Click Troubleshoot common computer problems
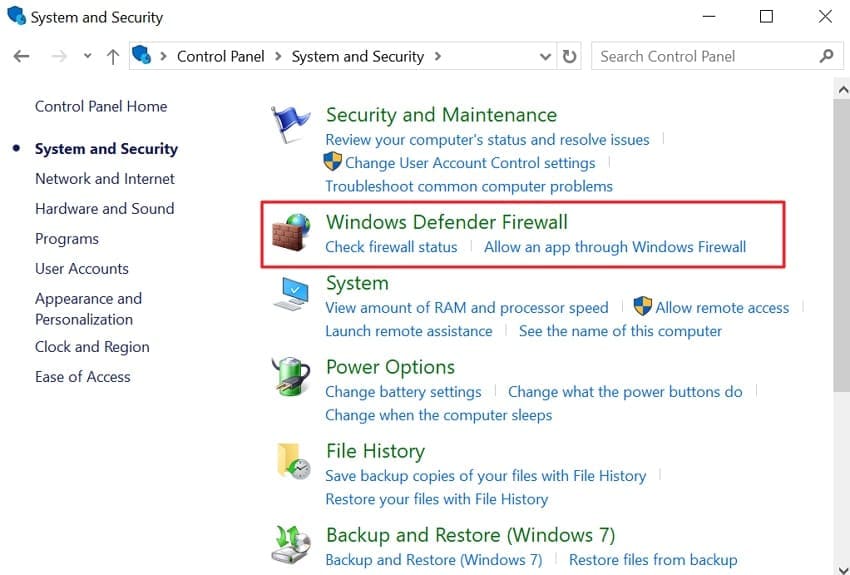The width and height of the screenshot is (850, 575). pyautogui.click(x=469, y=186)
